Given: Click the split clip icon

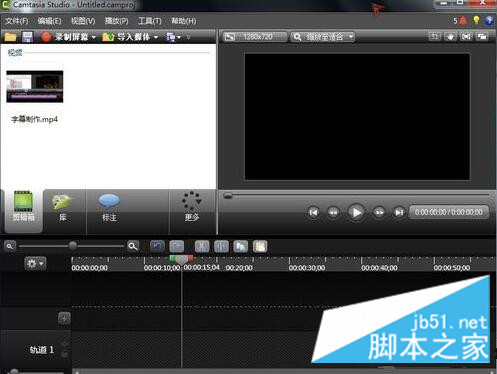Looking at the screenshot, I should pyautogui.click(x=221, y=246).
